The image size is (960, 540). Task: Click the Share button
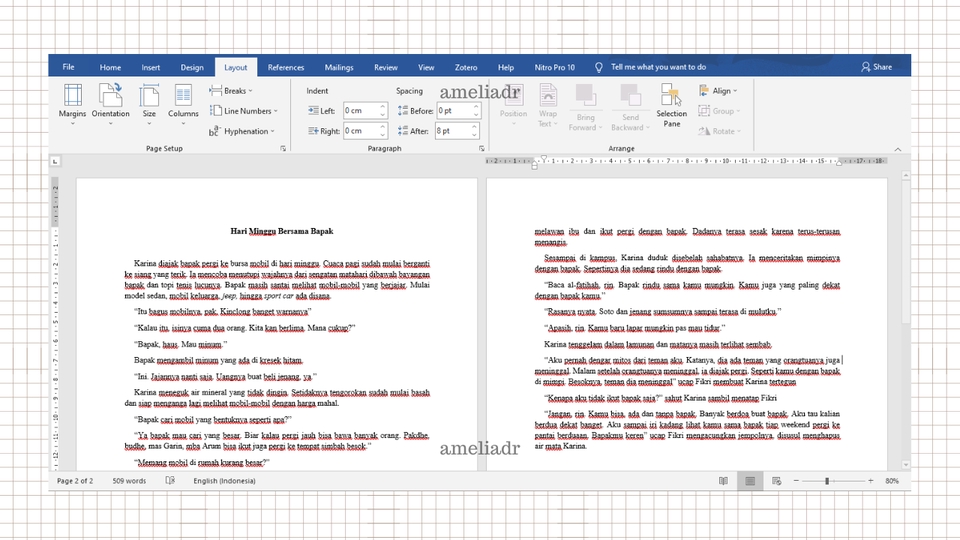[876, 67]
